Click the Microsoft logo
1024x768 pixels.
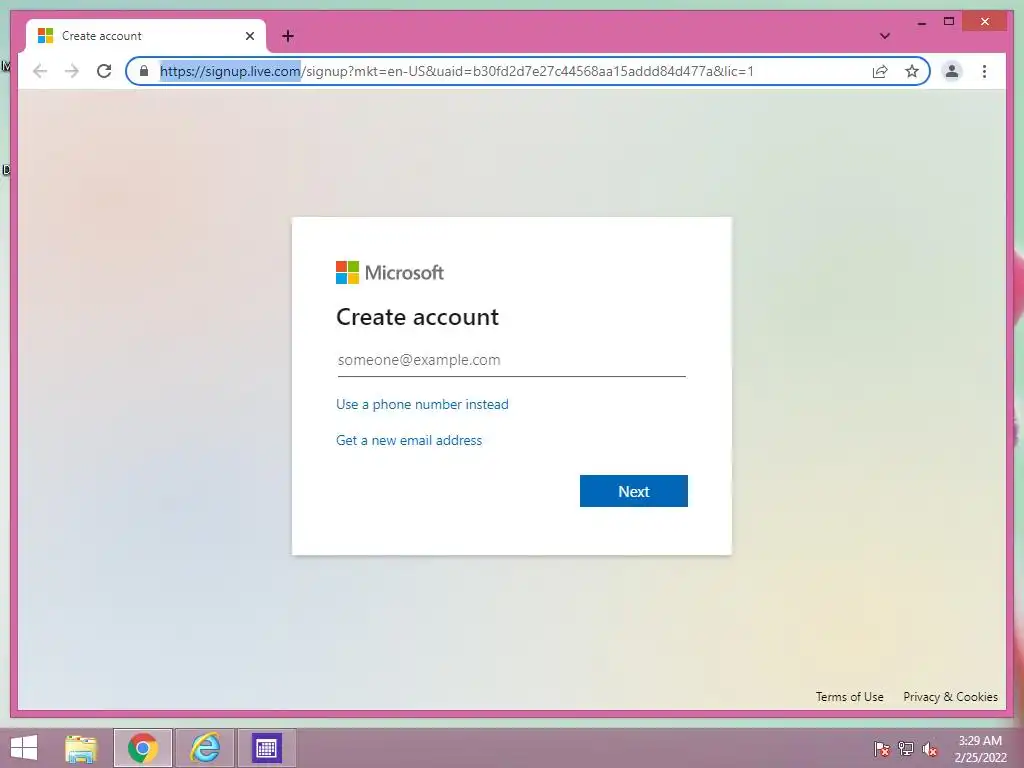tap(390, 272)
